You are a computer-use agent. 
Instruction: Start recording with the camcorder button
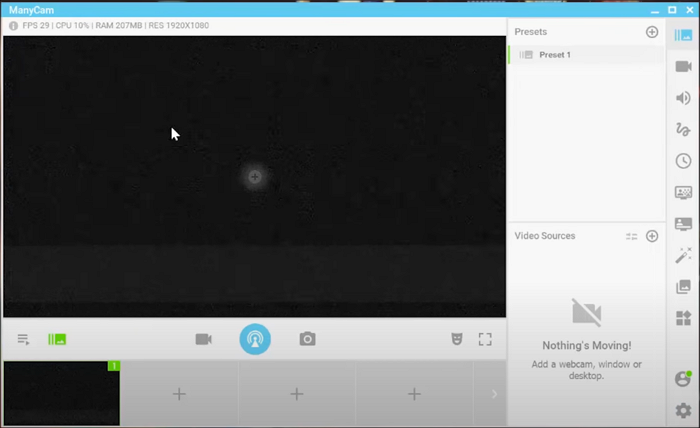(204, 339)
